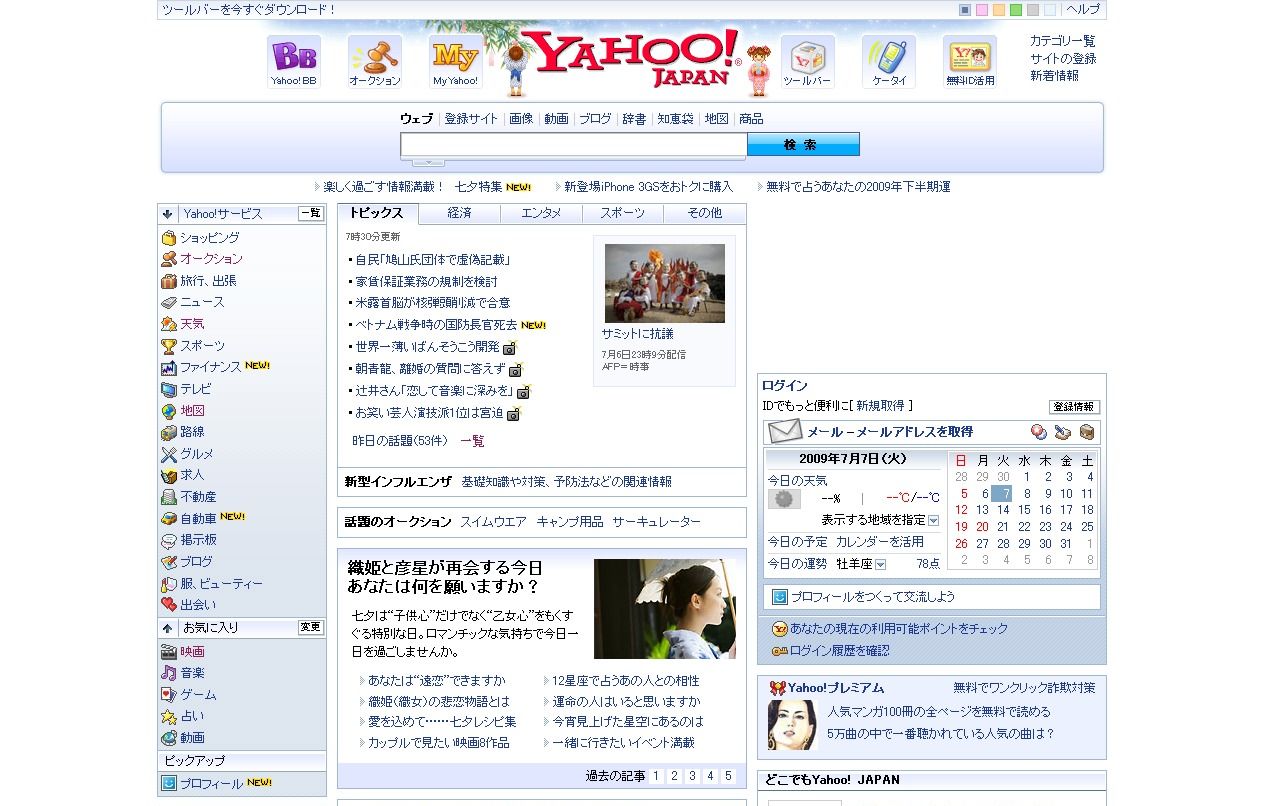Screen dimensions: 1263x806
Task: Go to past article page 3
Action: tap(692, 776)
